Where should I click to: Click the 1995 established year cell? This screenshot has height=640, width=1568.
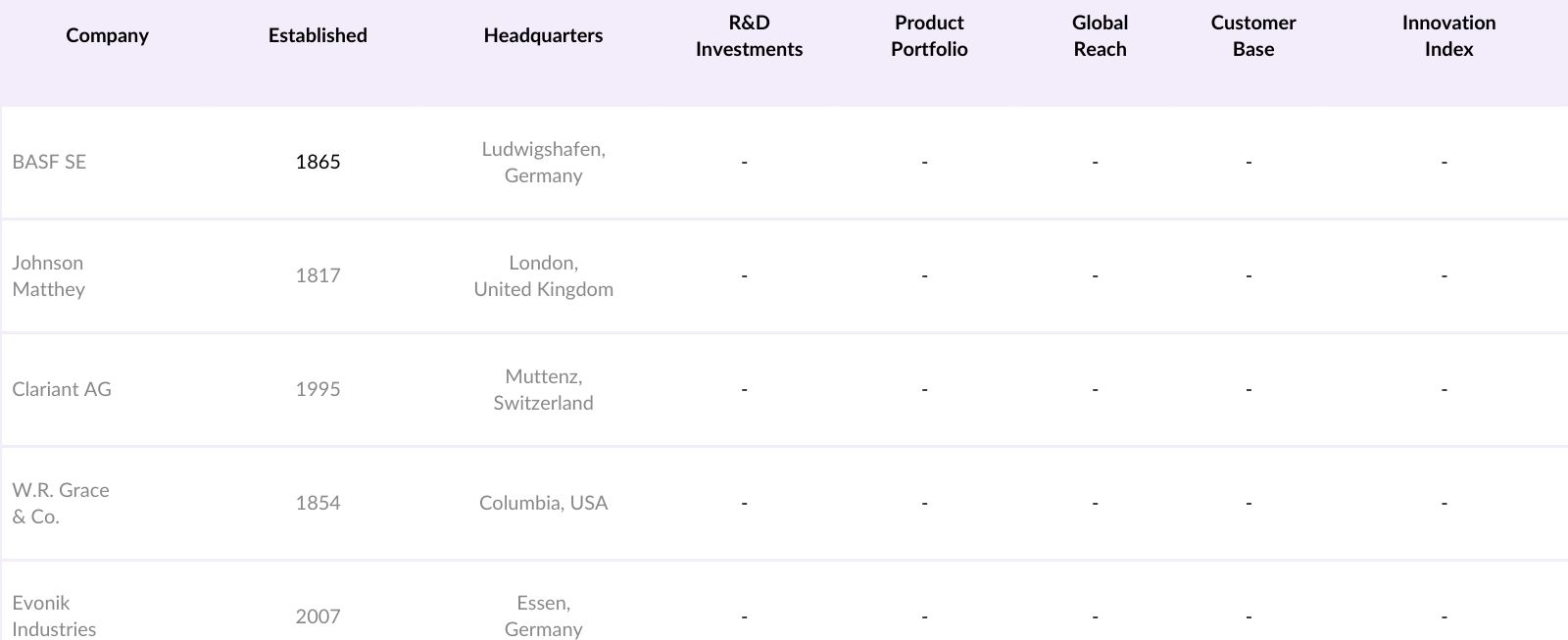(x=318, y=389)
